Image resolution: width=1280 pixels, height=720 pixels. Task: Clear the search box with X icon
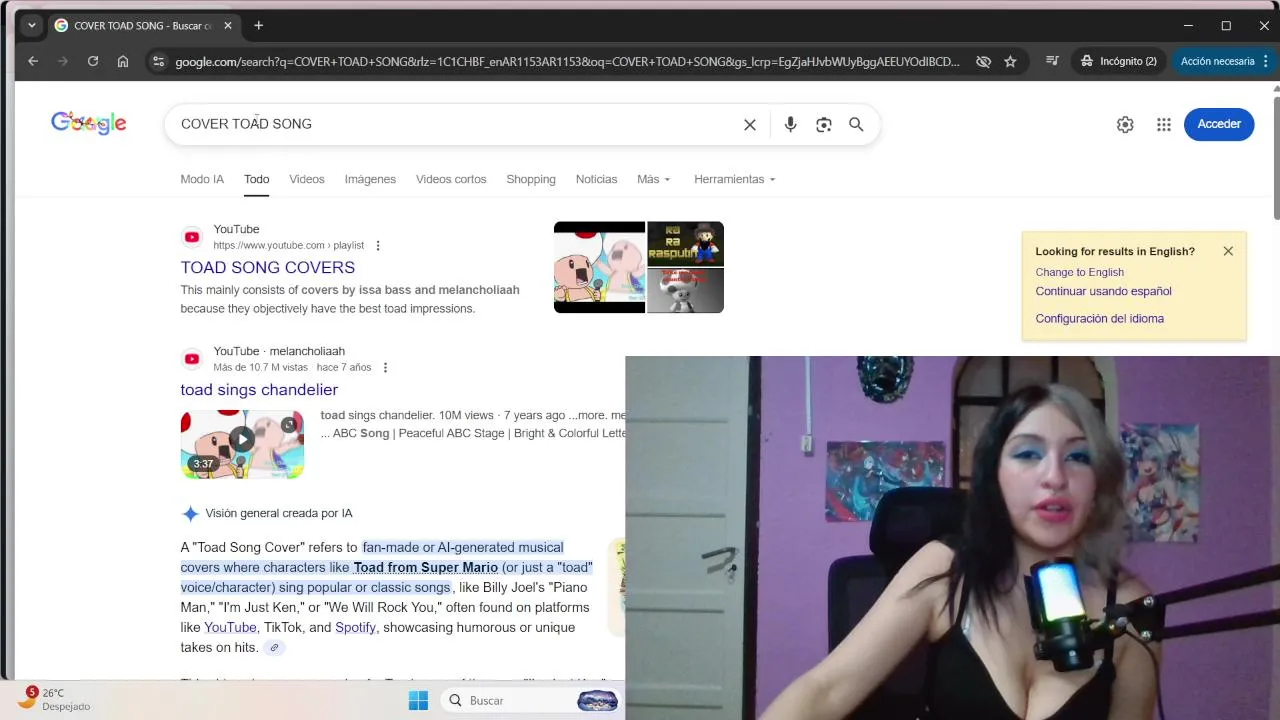click(750, 124)
